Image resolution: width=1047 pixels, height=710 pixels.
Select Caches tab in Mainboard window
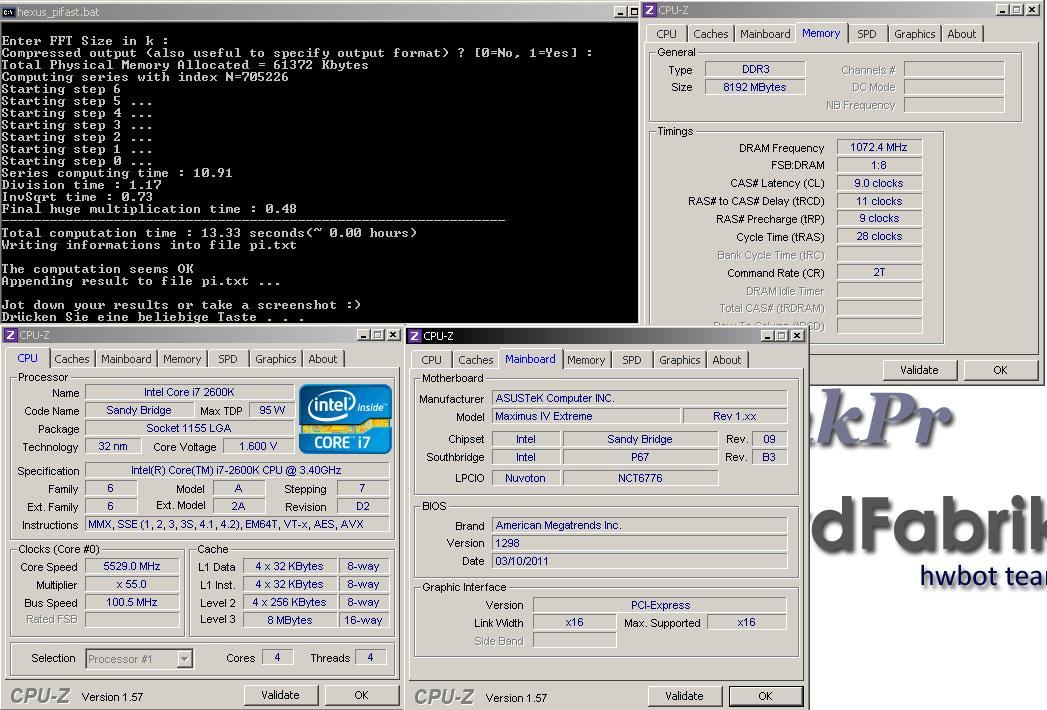tap(475, 359)
